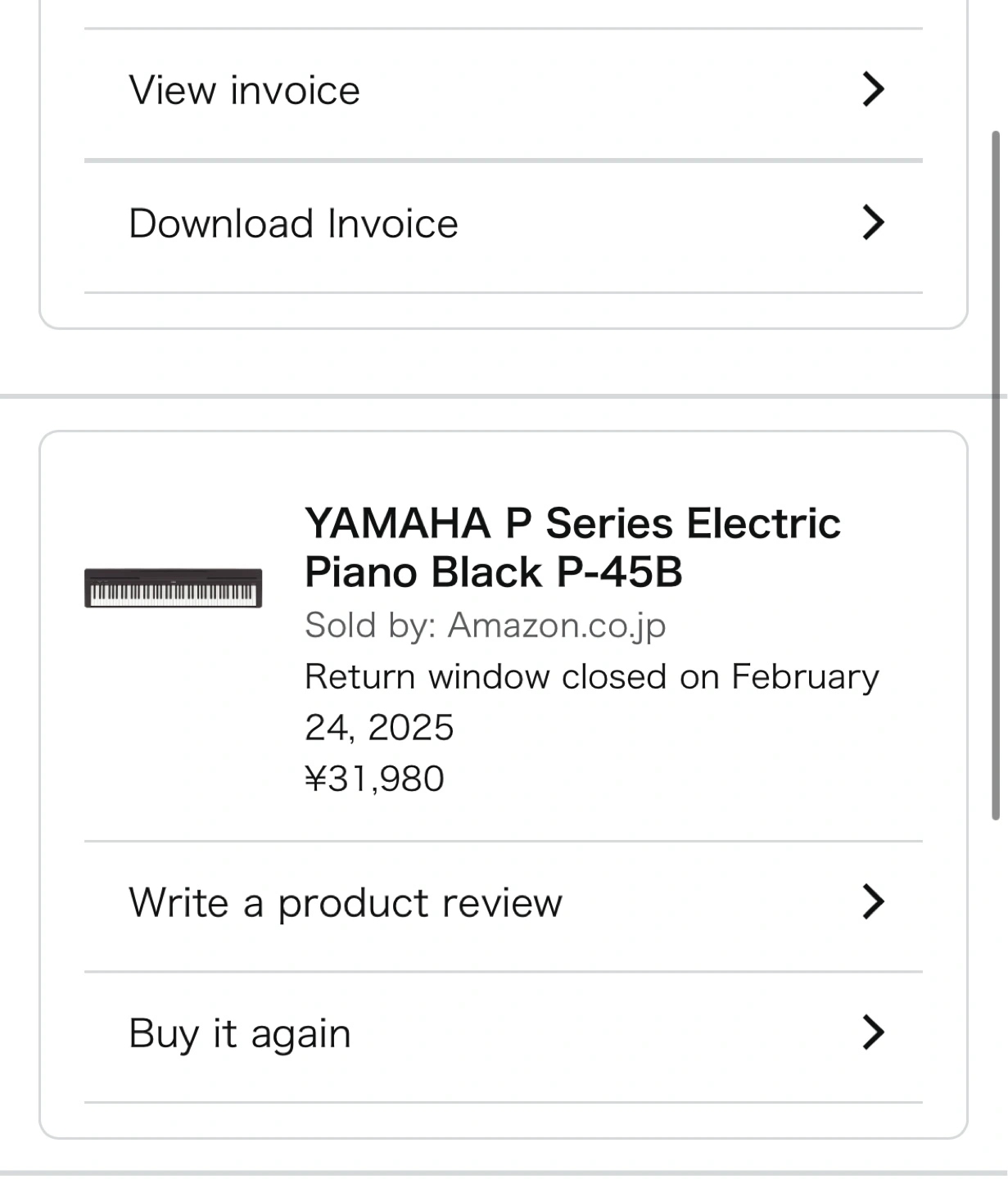This screenshot has height=1179, width=1008.
Task: Open the View invoice chevron arrow
Action: click(x=874, y=89)
